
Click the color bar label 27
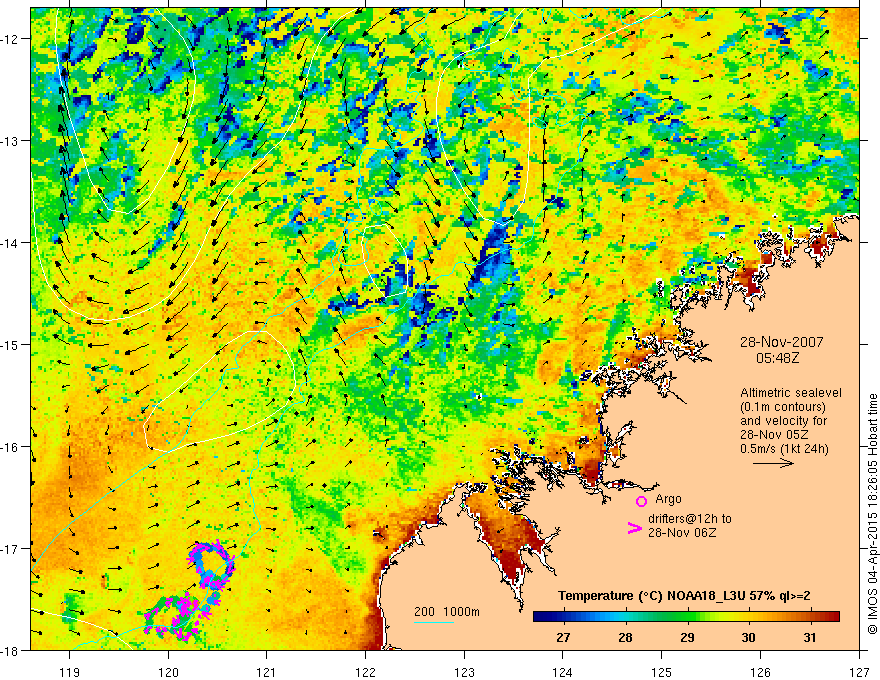tap(563, 637)
